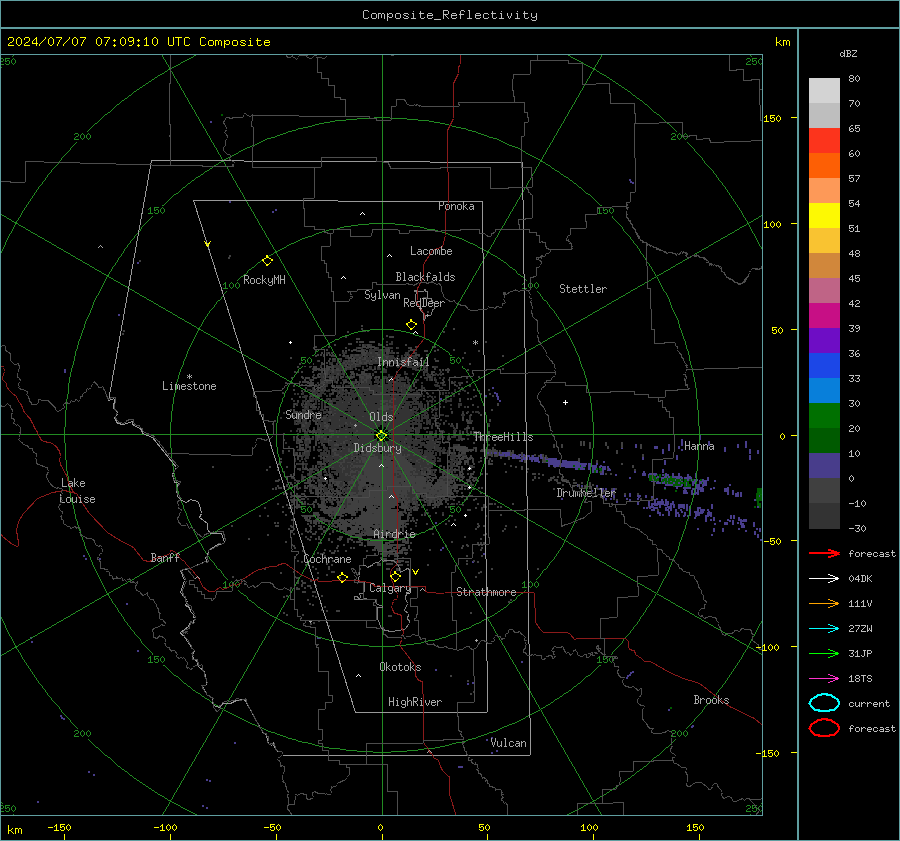
Task: Select the Sundre label
Action: (x=303, y=414)
